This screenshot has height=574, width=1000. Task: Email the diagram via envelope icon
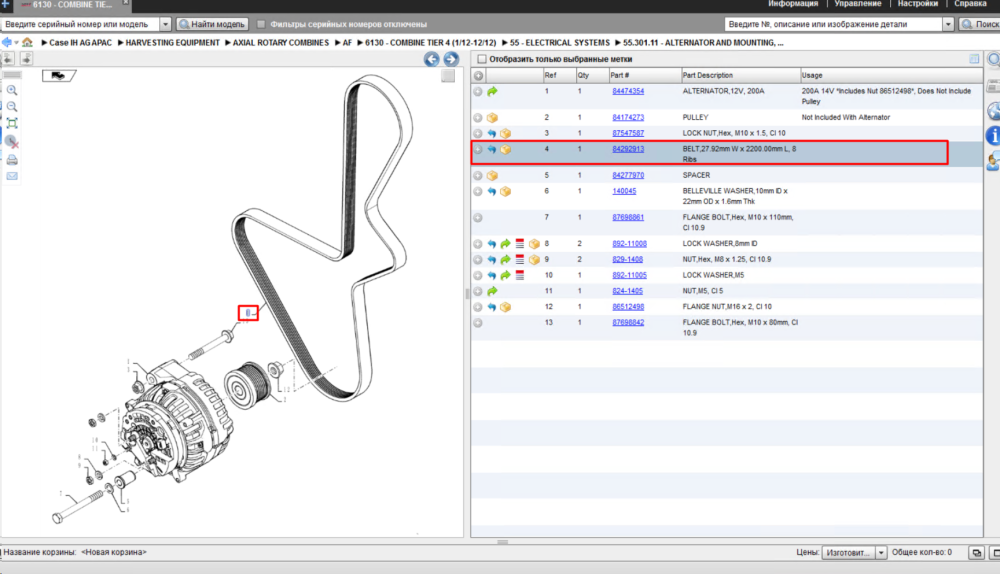[x=12, y=176]
